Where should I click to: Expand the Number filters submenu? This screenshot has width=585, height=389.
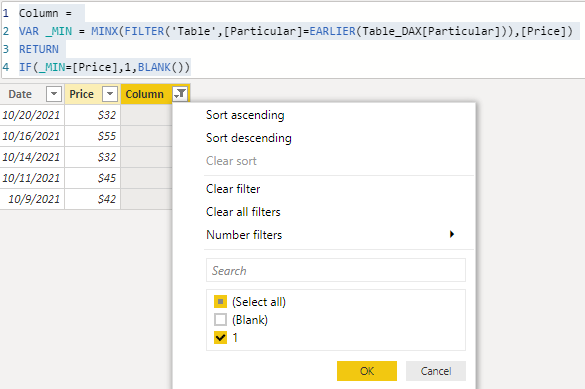(244, 235)
